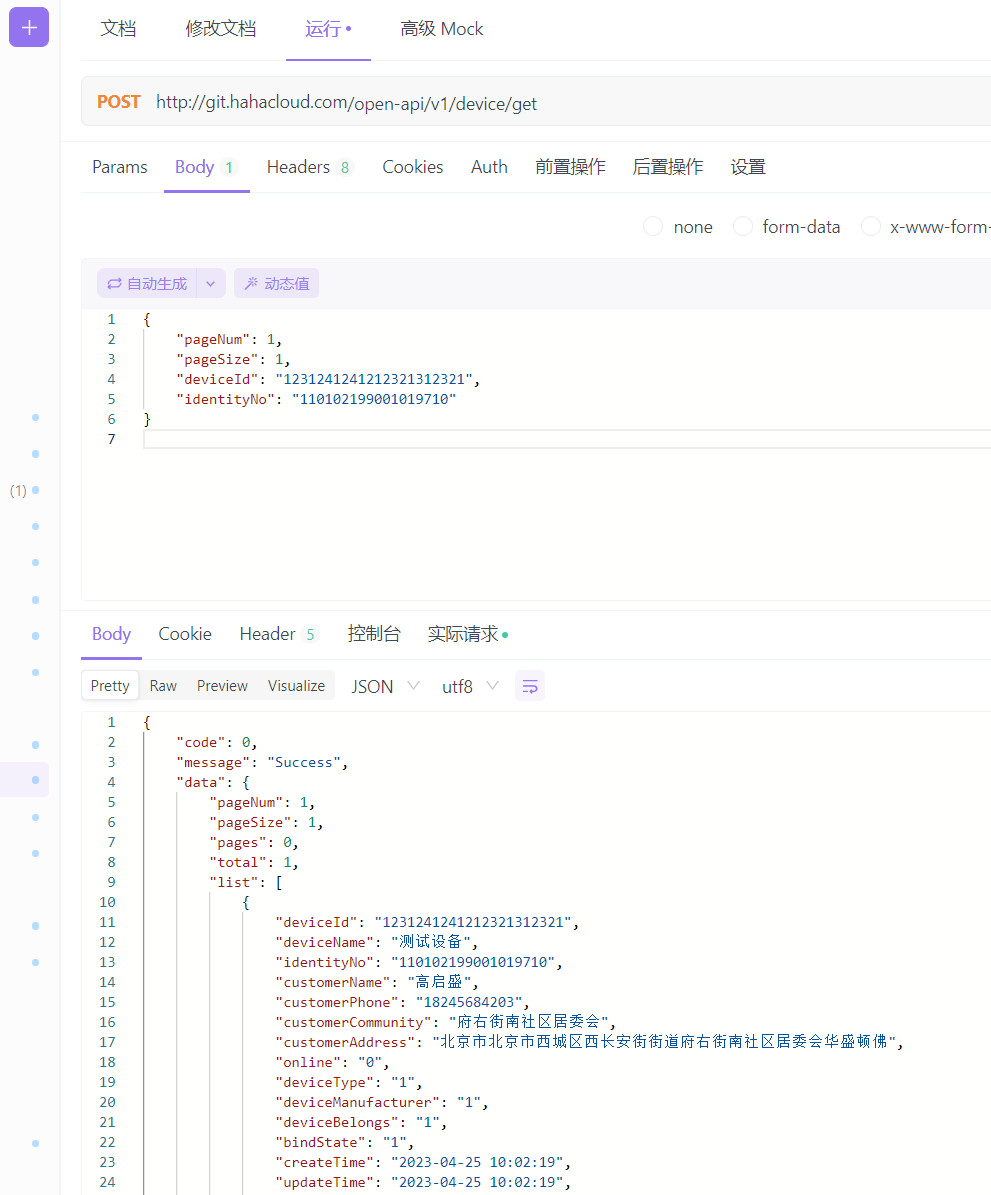
Task: Select the request Body tab with badge 1
Action: click(207, 167)
